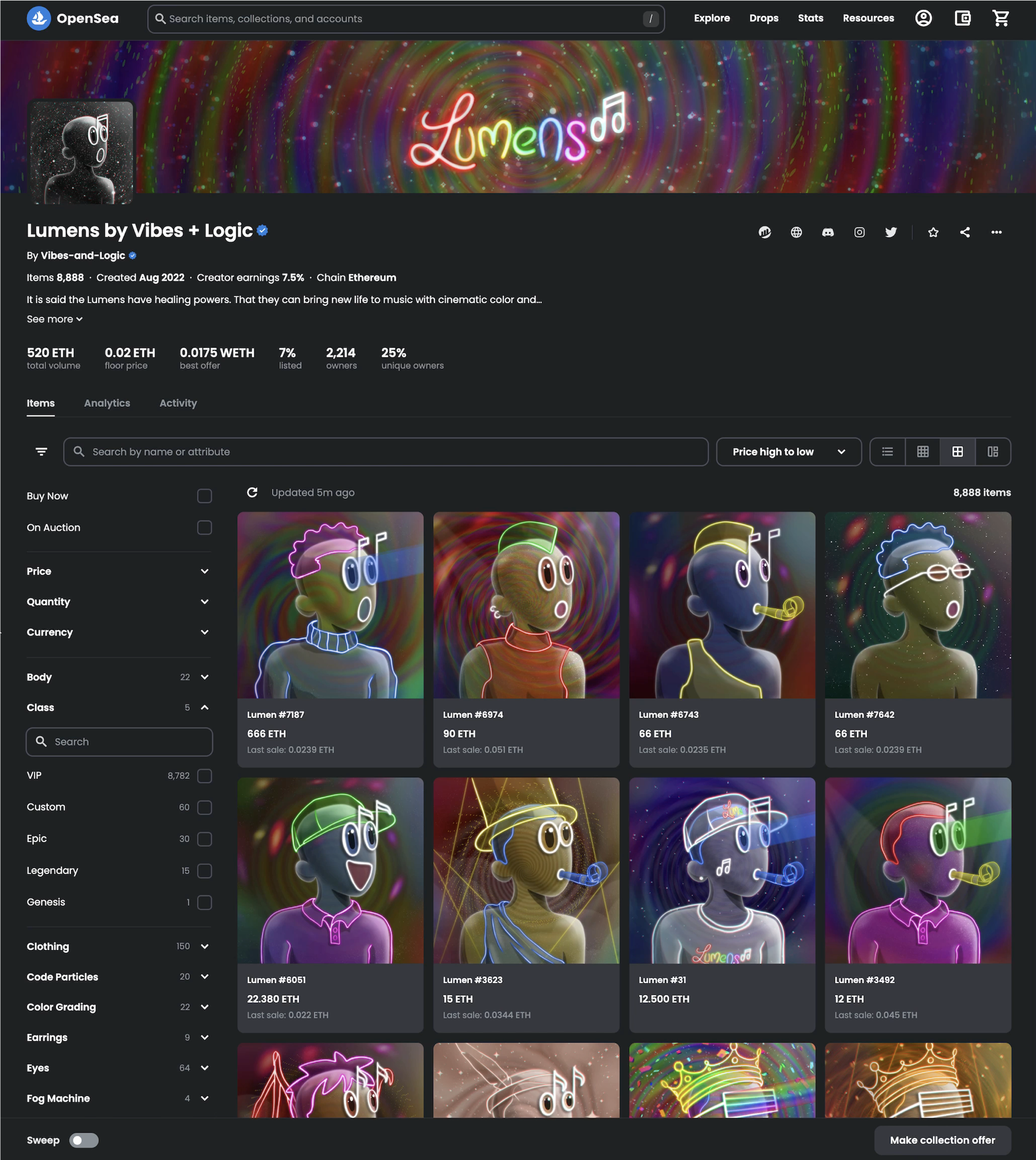The image size is (1036, 1160).
Task: Open the Resources menu
Action: (x=868, y=18)
